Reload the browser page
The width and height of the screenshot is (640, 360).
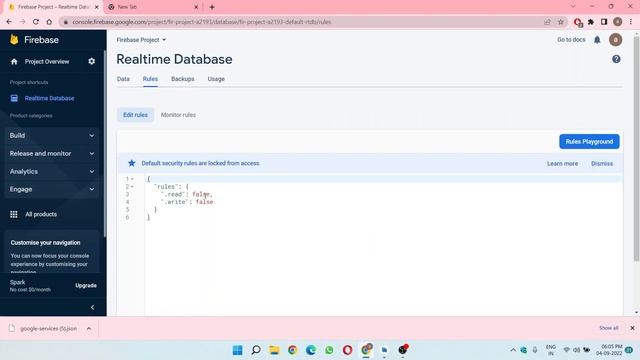point(36,22)
